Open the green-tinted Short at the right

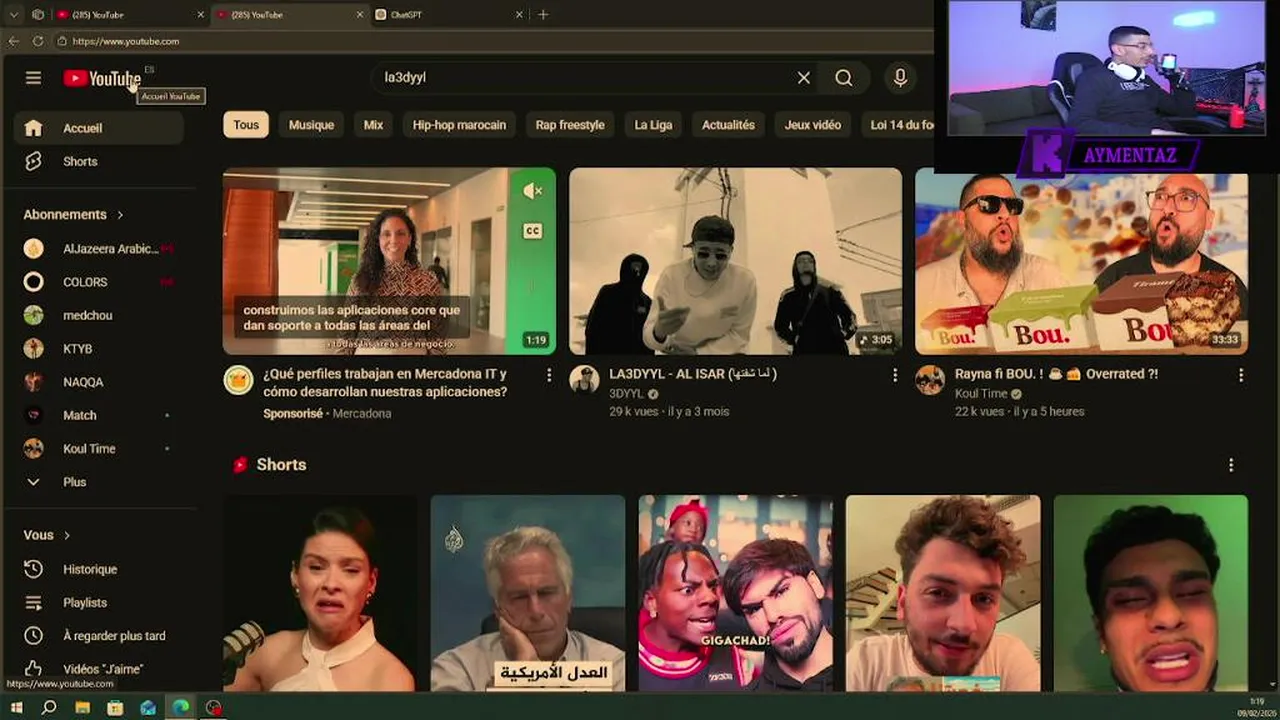1151,593
